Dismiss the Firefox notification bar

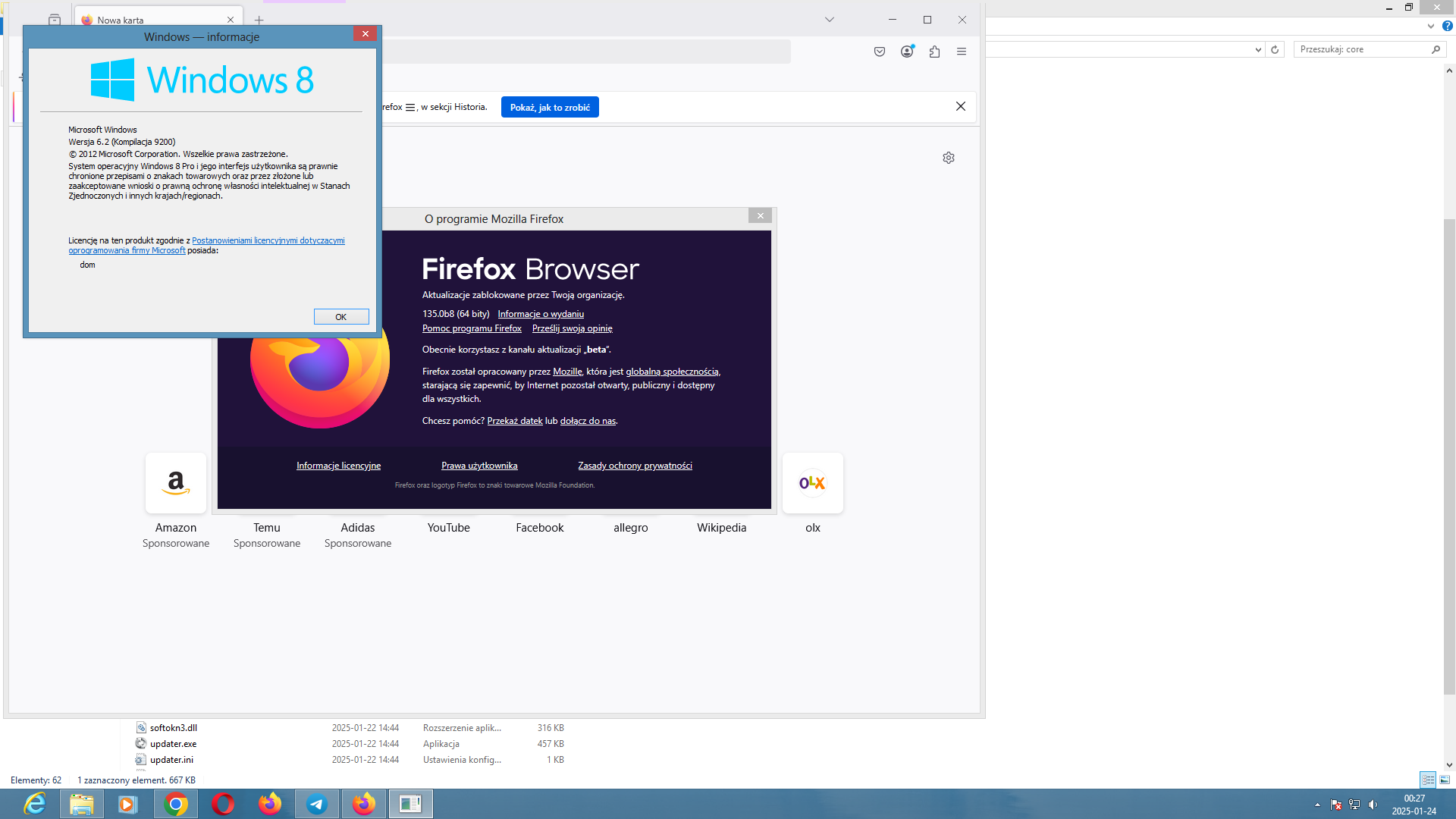pyautogui.click(x=961, y=106)
